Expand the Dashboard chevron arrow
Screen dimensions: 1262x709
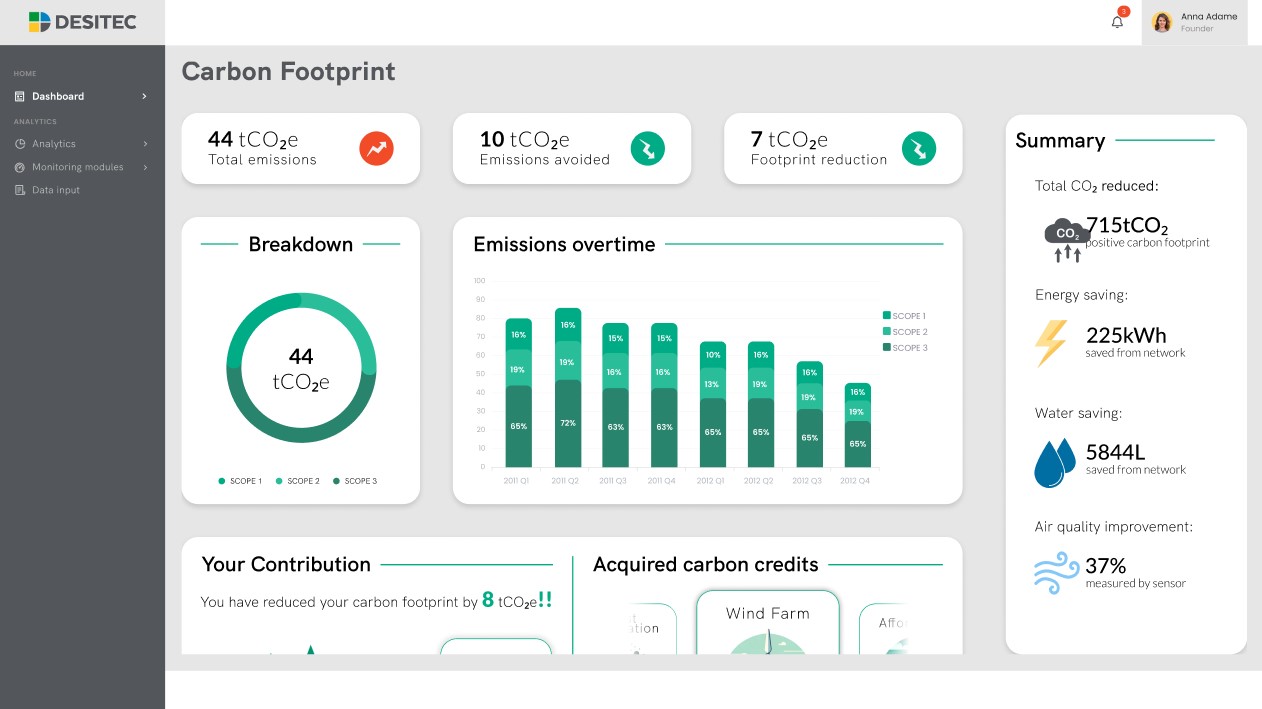click(144, 96)
